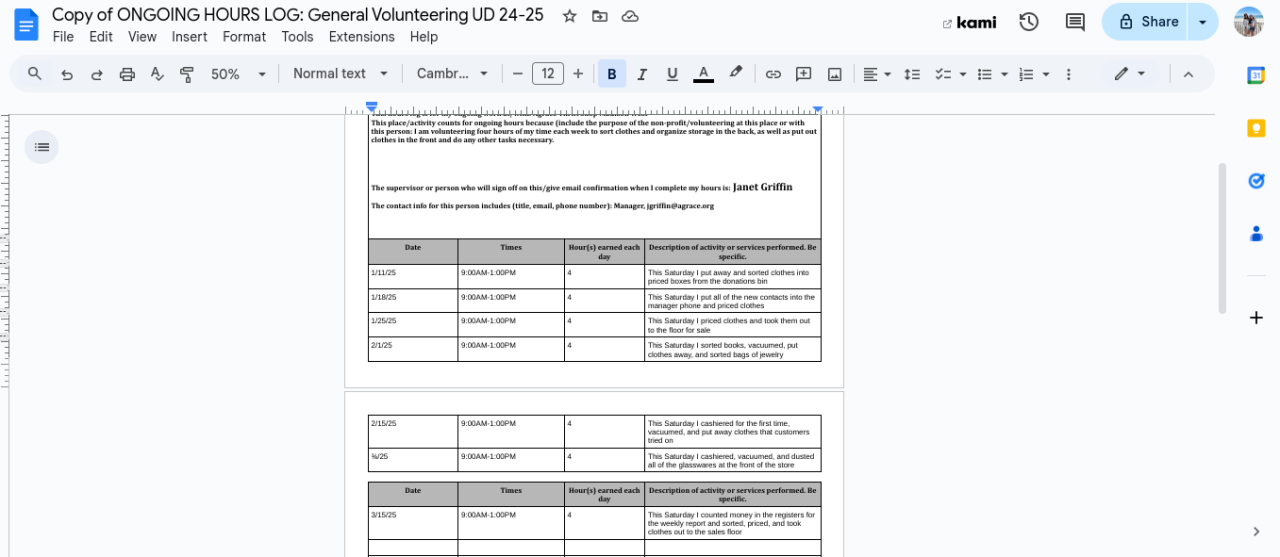Run spelling and grammar check
Image resolution: width=1280 pixels, height=557 pixels.
click(157, 74)
